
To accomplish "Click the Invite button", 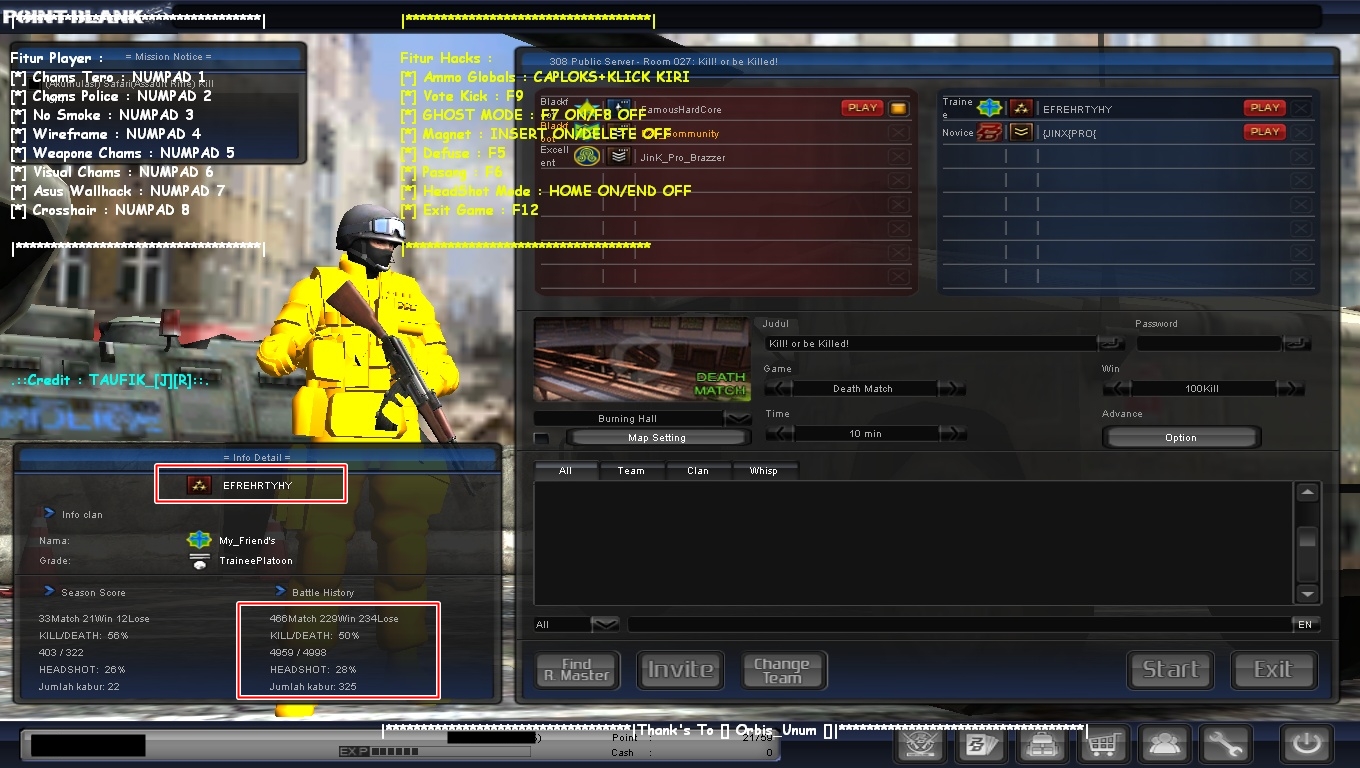I will click(x=680, y=670).
